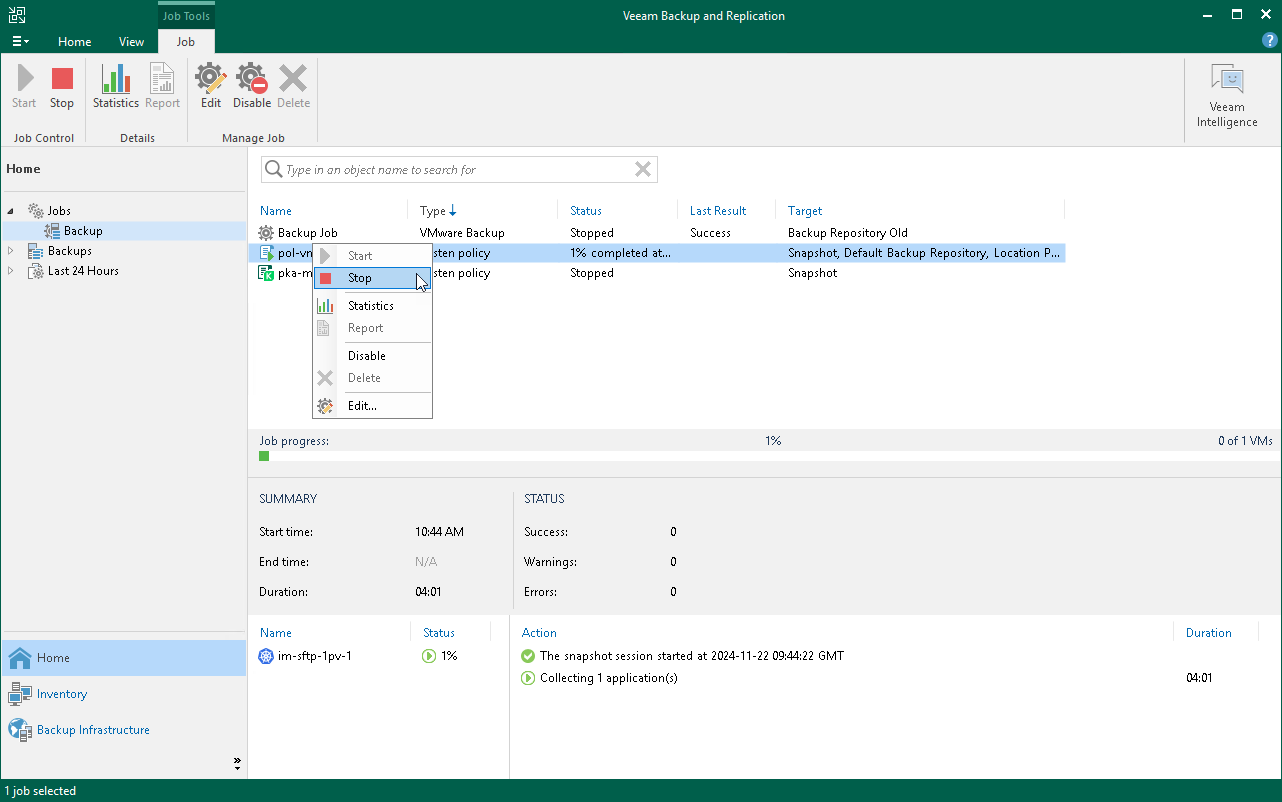Click the im-sftp-1pv-1 object icon
This screenshot has height=802, width=1282.
(266, 656)
